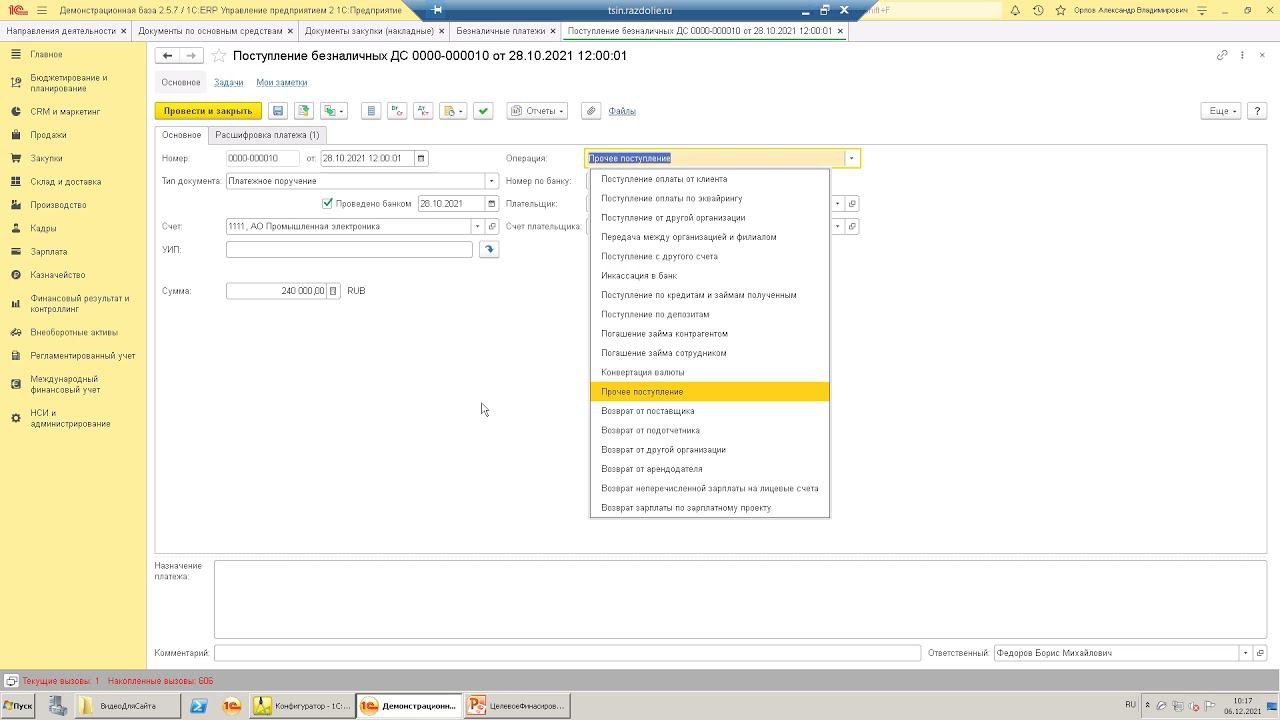Toggle the Проведено банком checkbox
1280x720 pixels.
327,204
